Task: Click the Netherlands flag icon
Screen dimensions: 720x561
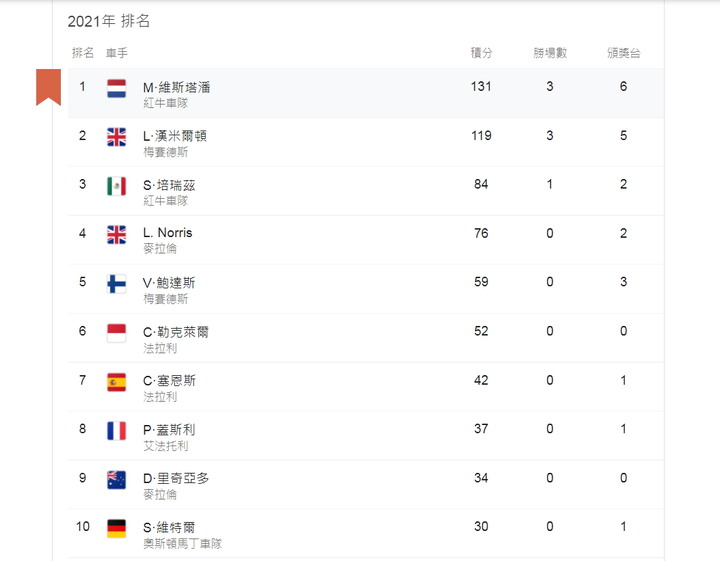Action: [117, 89]
